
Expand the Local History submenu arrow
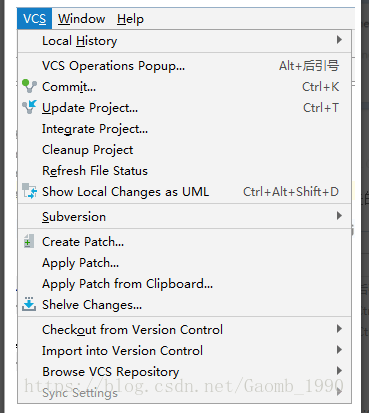[x=339, y=40]
